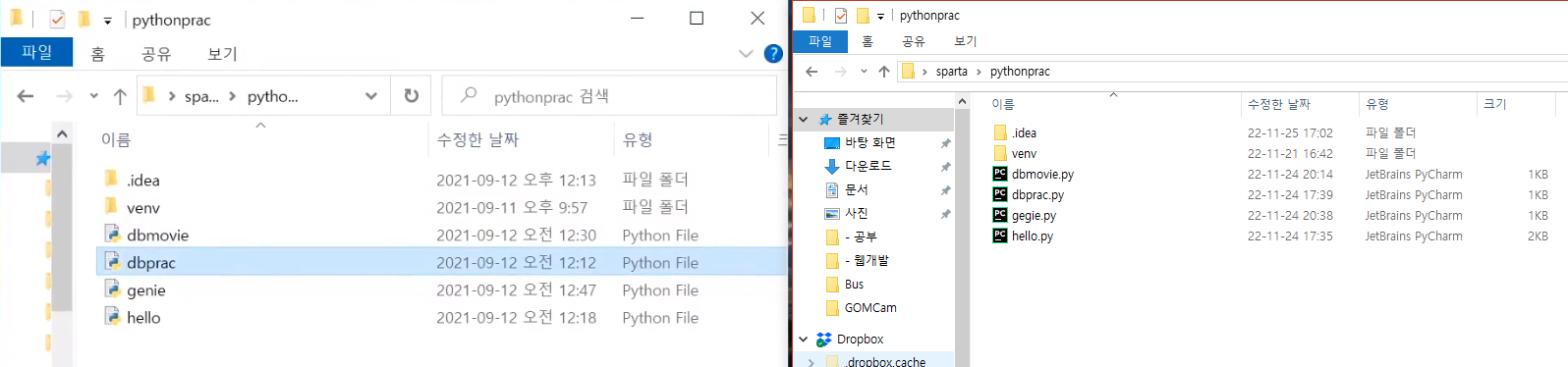This screenshot has width=1568, height=367.
Task: Sort by 이름 column in left window
Action: [116, 140]
